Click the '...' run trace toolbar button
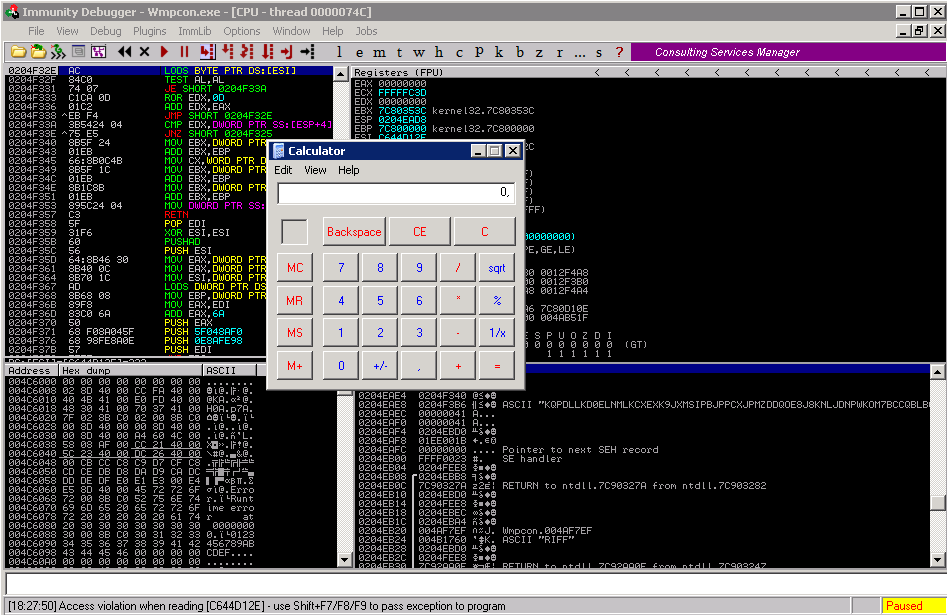This screenshot has width=947, height=615. (x=580, y=52)
